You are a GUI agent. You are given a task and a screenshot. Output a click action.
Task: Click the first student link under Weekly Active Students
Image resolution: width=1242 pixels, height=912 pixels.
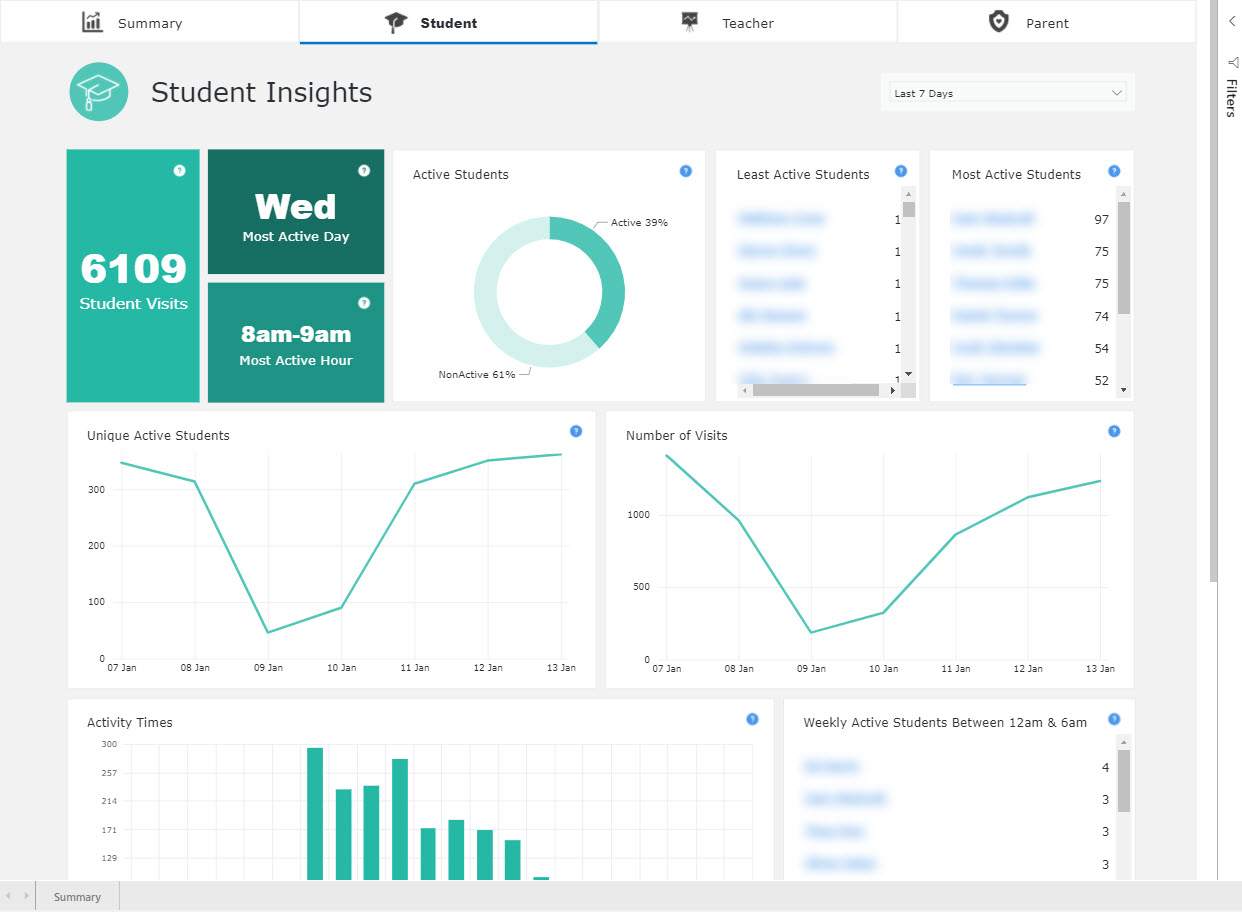831,767
